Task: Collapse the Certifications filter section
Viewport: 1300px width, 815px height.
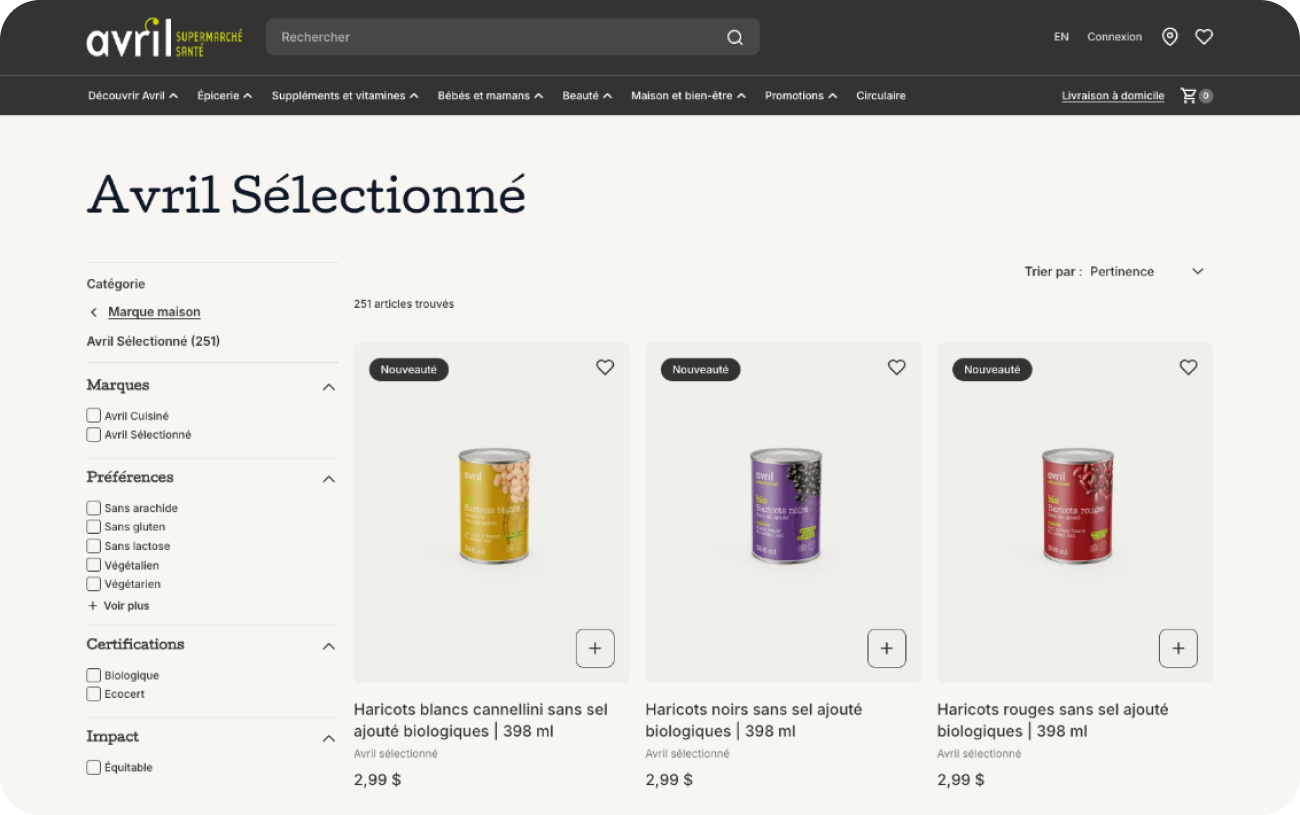Action: pos(328,646)
